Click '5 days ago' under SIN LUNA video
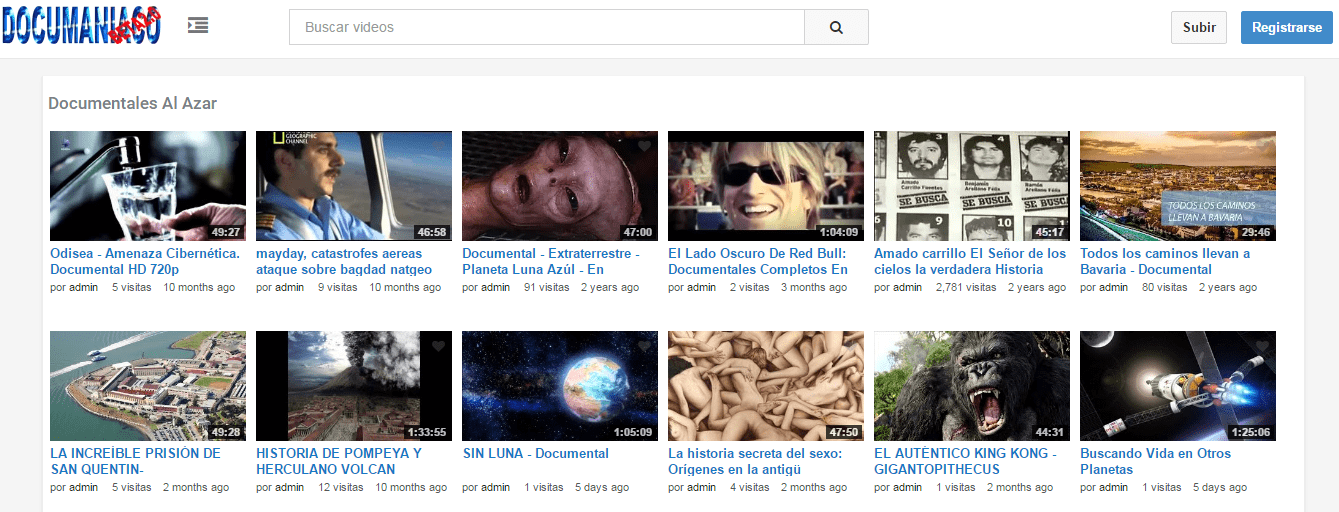 click(602, 487)
